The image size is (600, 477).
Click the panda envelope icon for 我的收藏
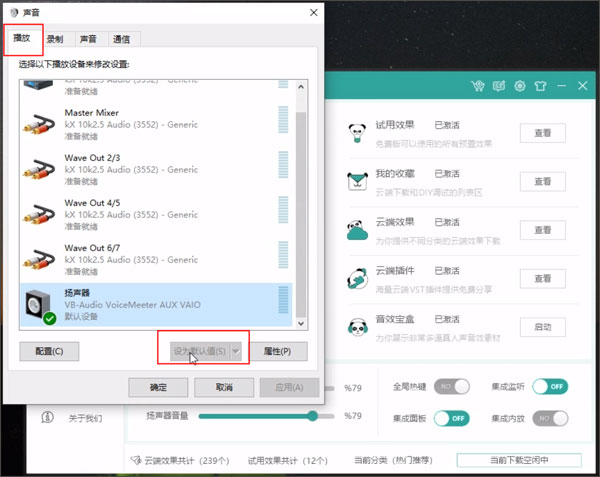pos(357,181)
